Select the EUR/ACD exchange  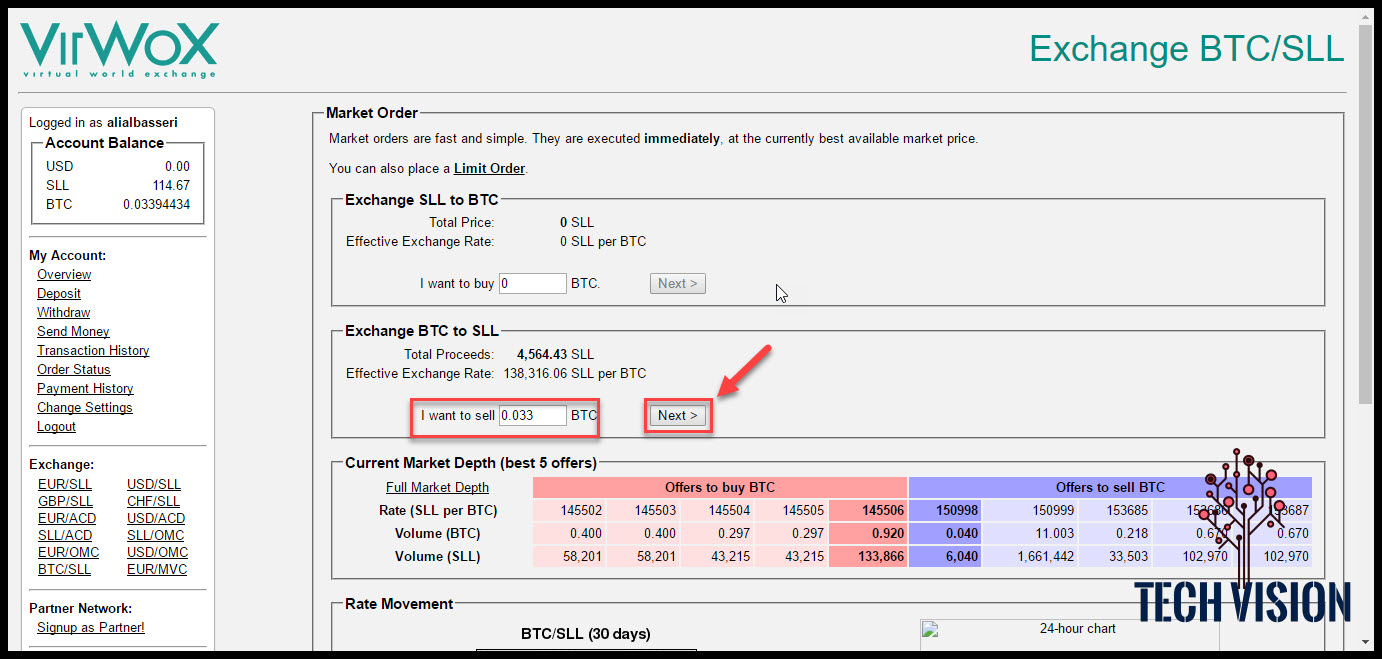[x=67, y=518]
